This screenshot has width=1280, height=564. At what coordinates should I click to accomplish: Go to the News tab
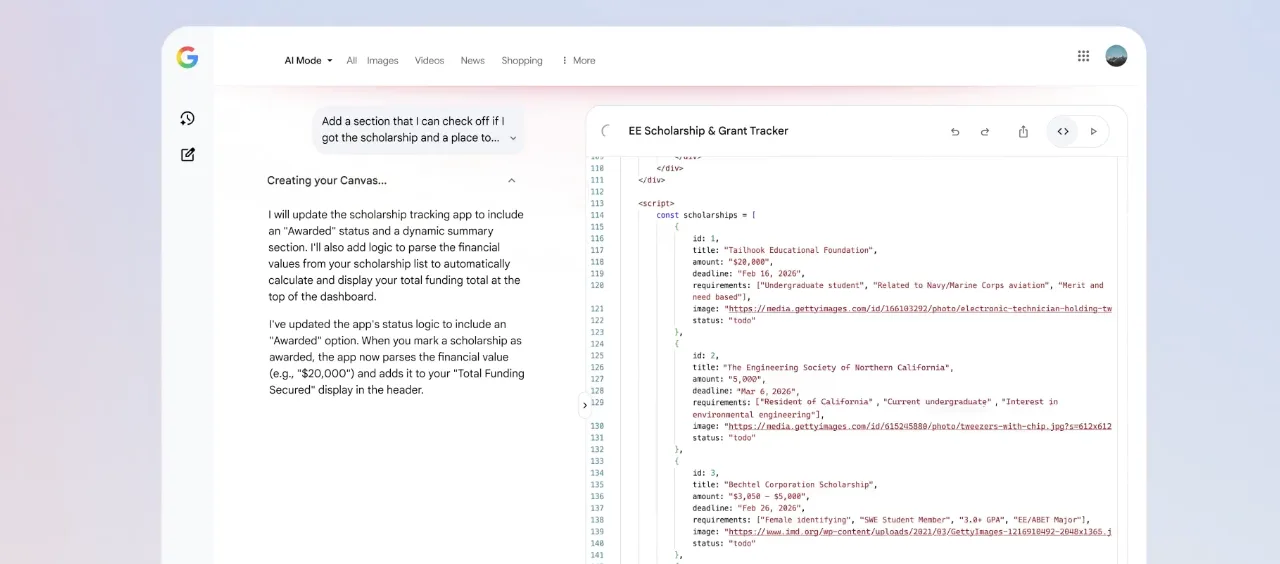pyautogui.click(x=472, y=61)
